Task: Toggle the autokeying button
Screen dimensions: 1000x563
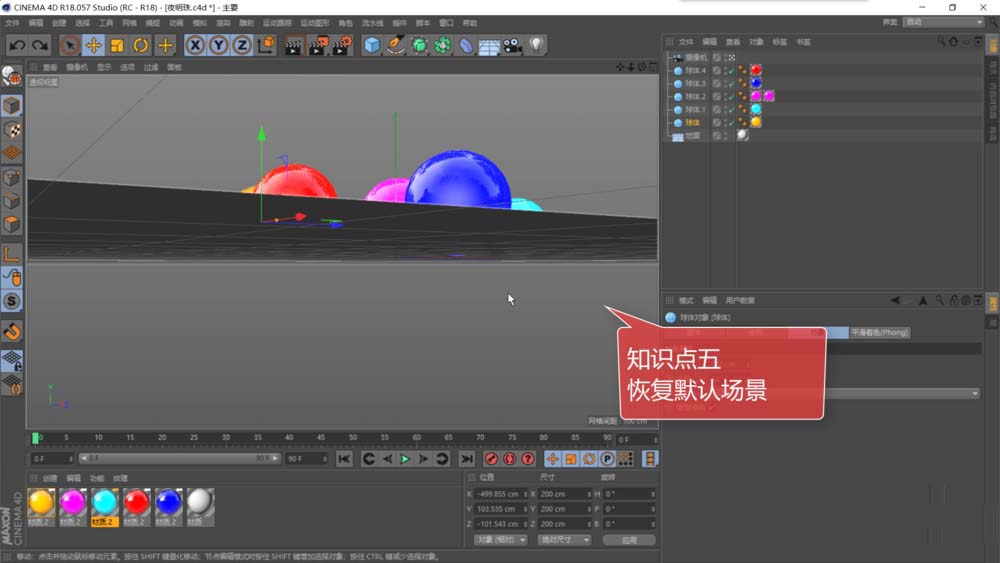Action: 510,459
